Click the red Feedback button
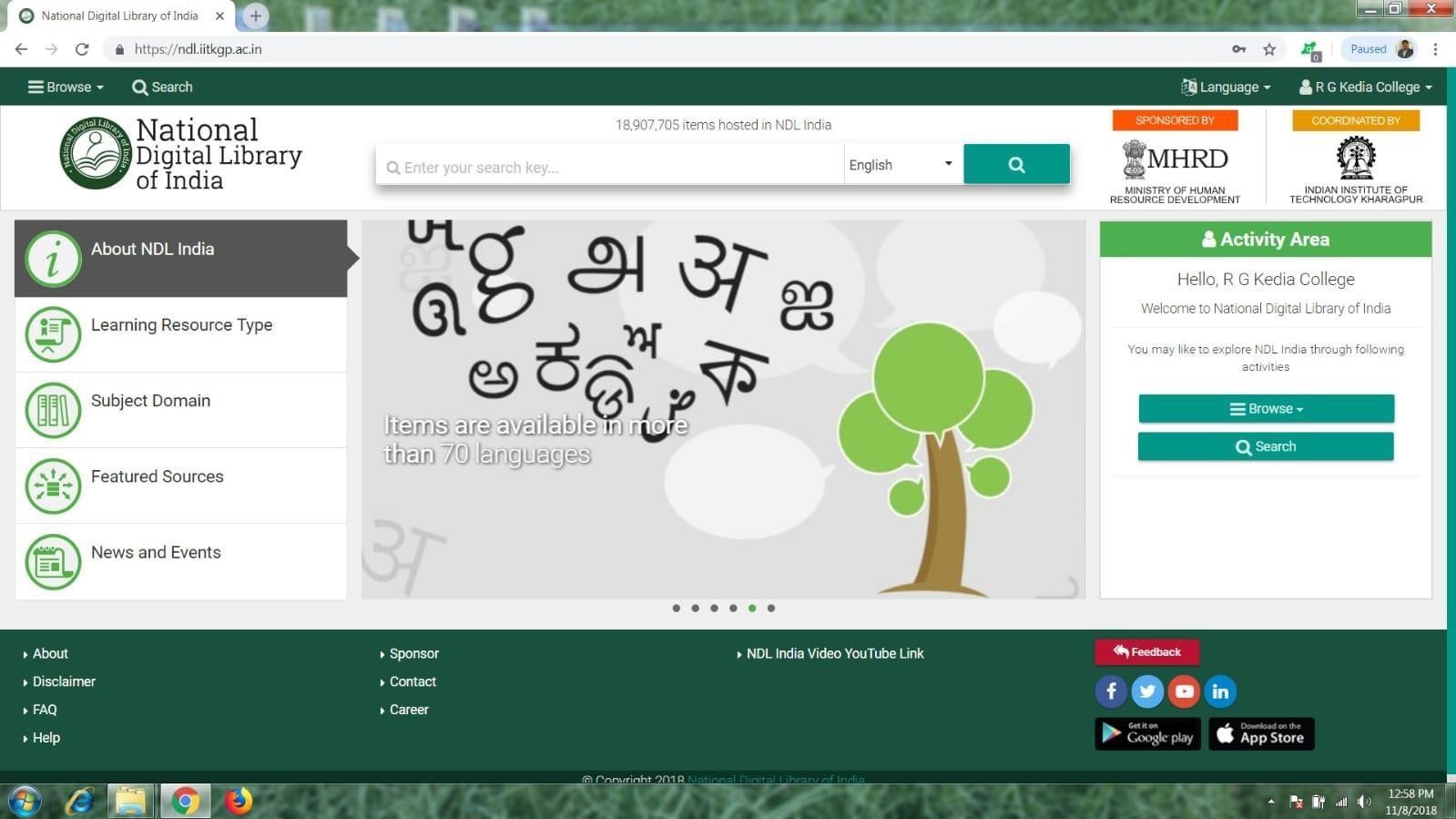Image resolution: width=1456 pixels, height=819 pixels. [x=1146, y=652]
